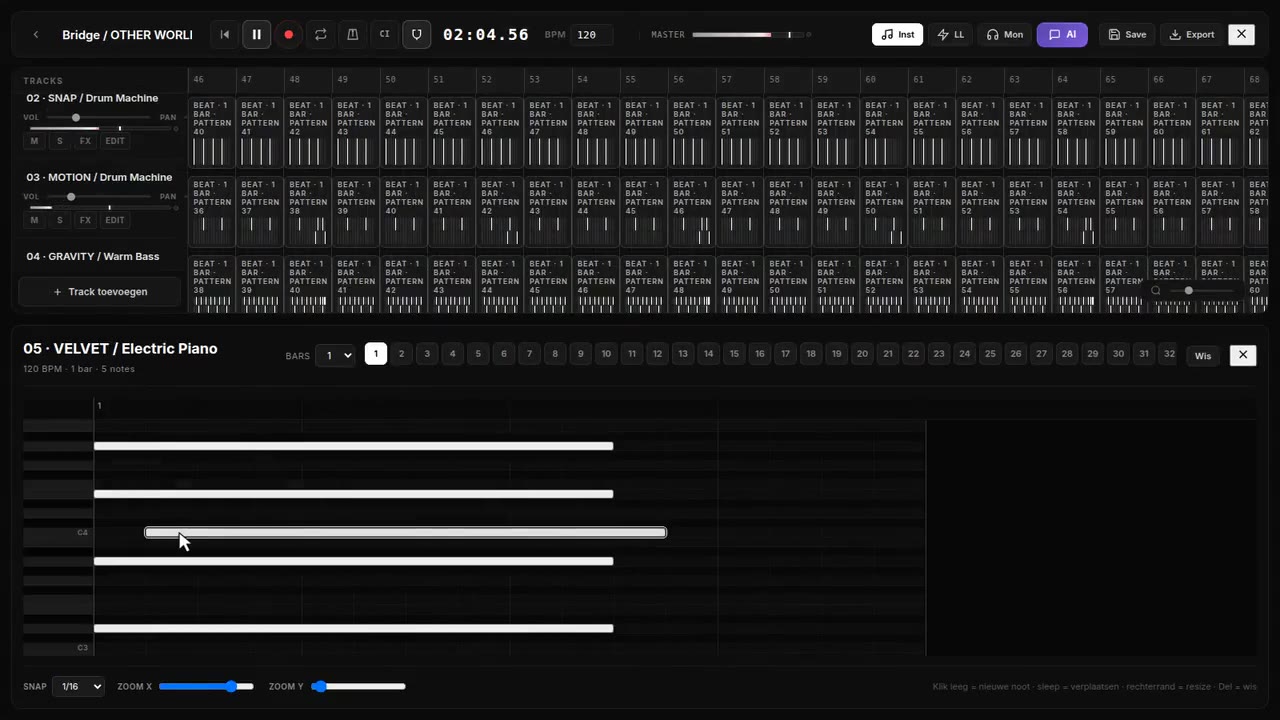This screenshot has height=720, width=1280.
Task: Solo the 03 MOTION track
Action: coord(59,220)
